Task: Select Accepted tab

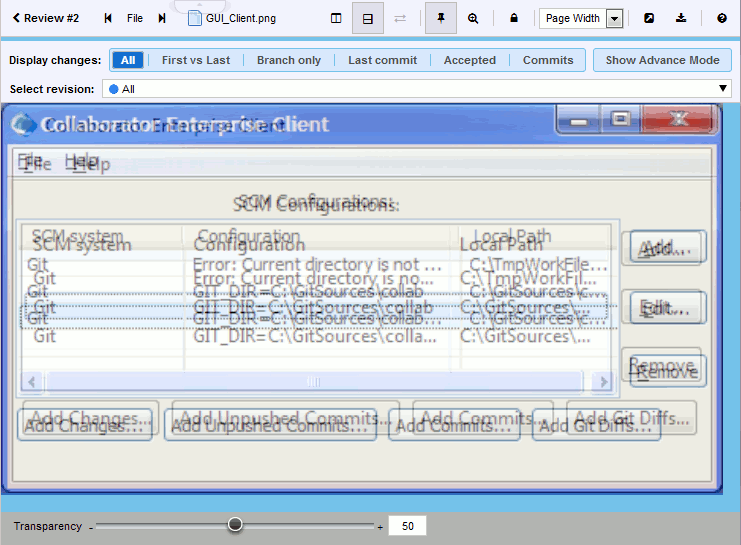Action: (x=470, y=60)
